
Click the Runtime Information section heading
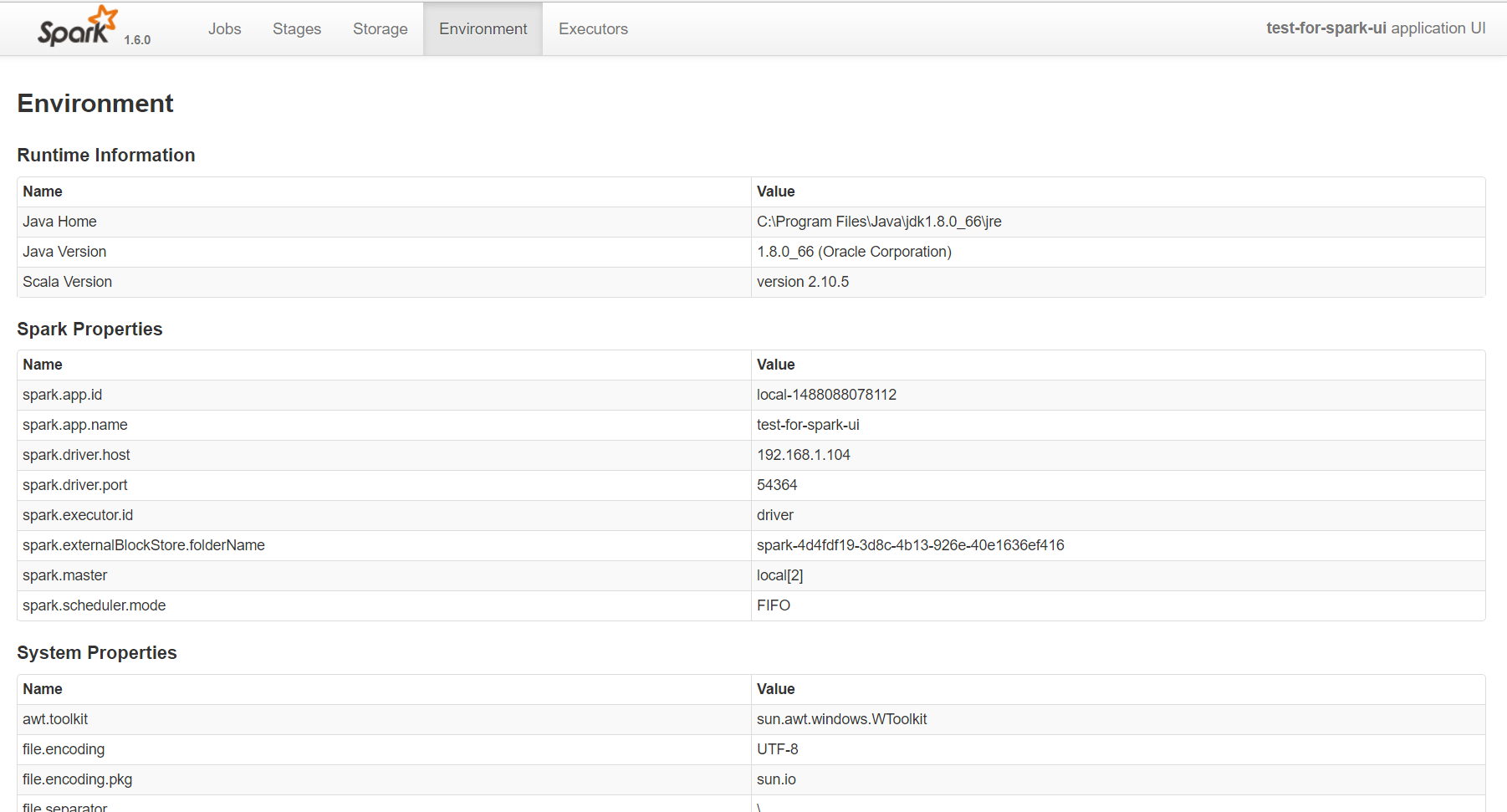(x=106, y=156)
